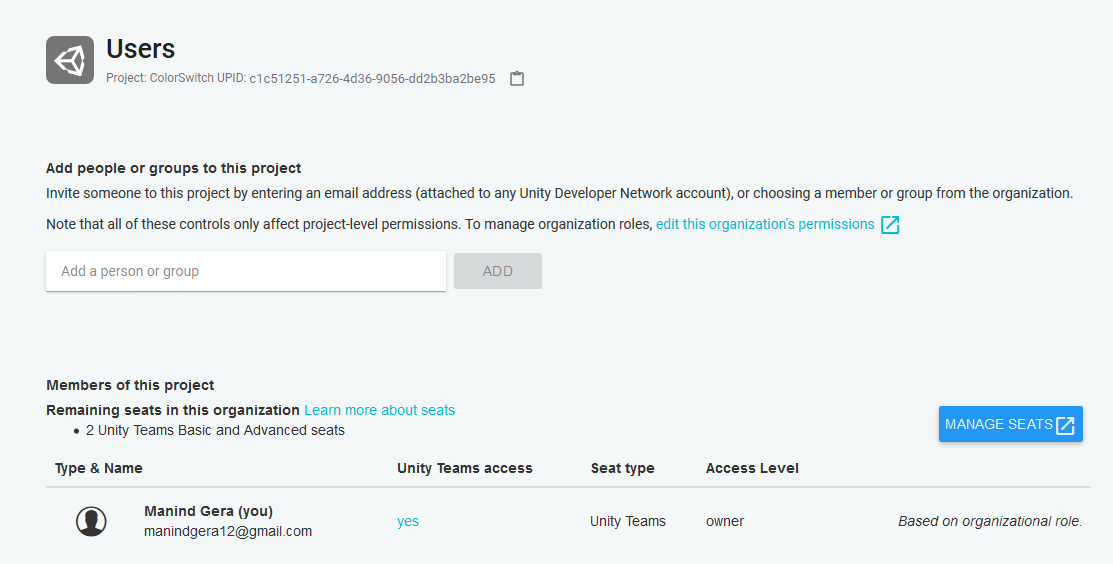
Task: Focus the 'Add a person or group' field
Action: [x=246, y=271]
